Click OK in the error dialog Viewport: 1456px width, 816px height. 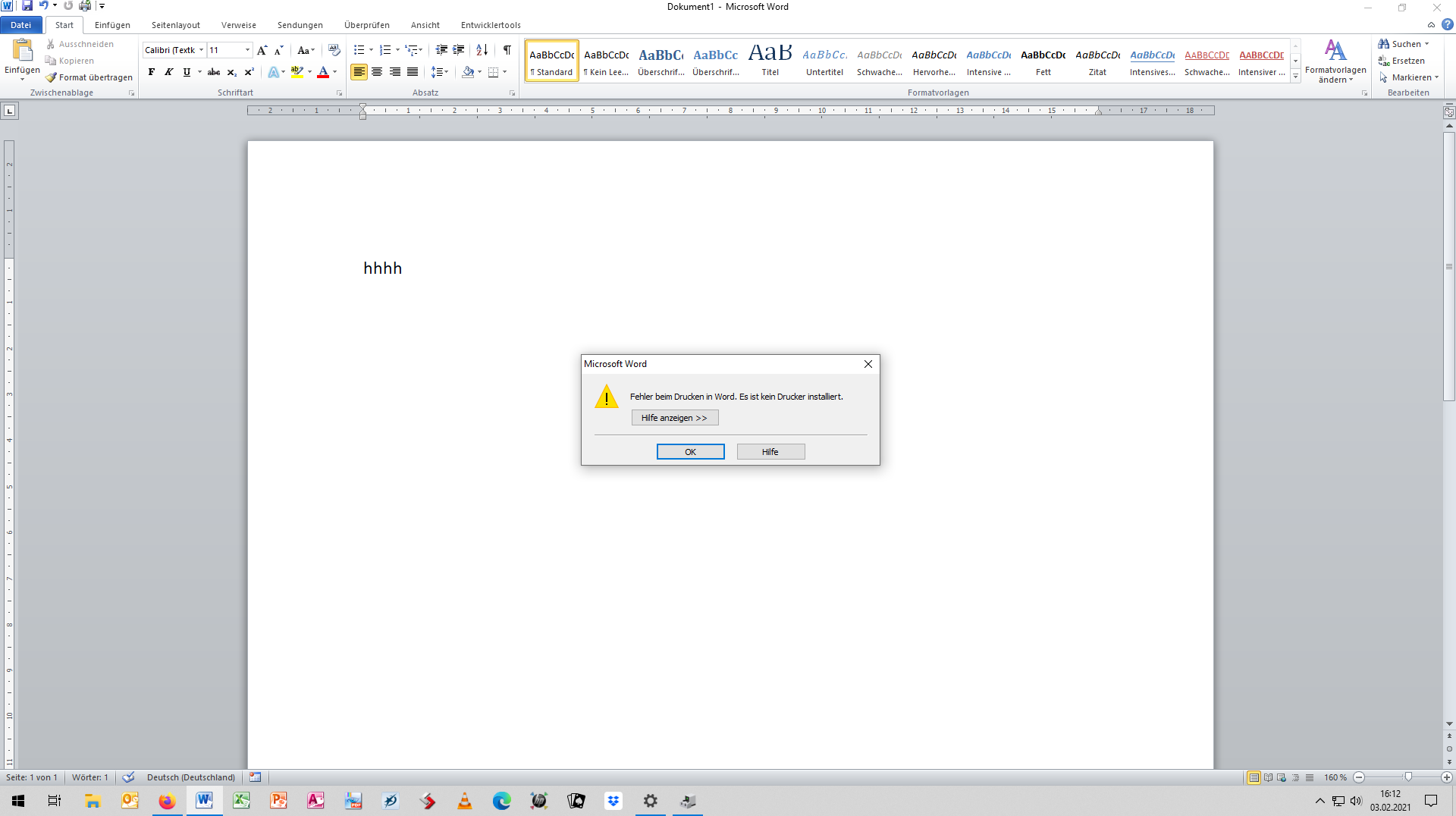(x=690, y=452)
